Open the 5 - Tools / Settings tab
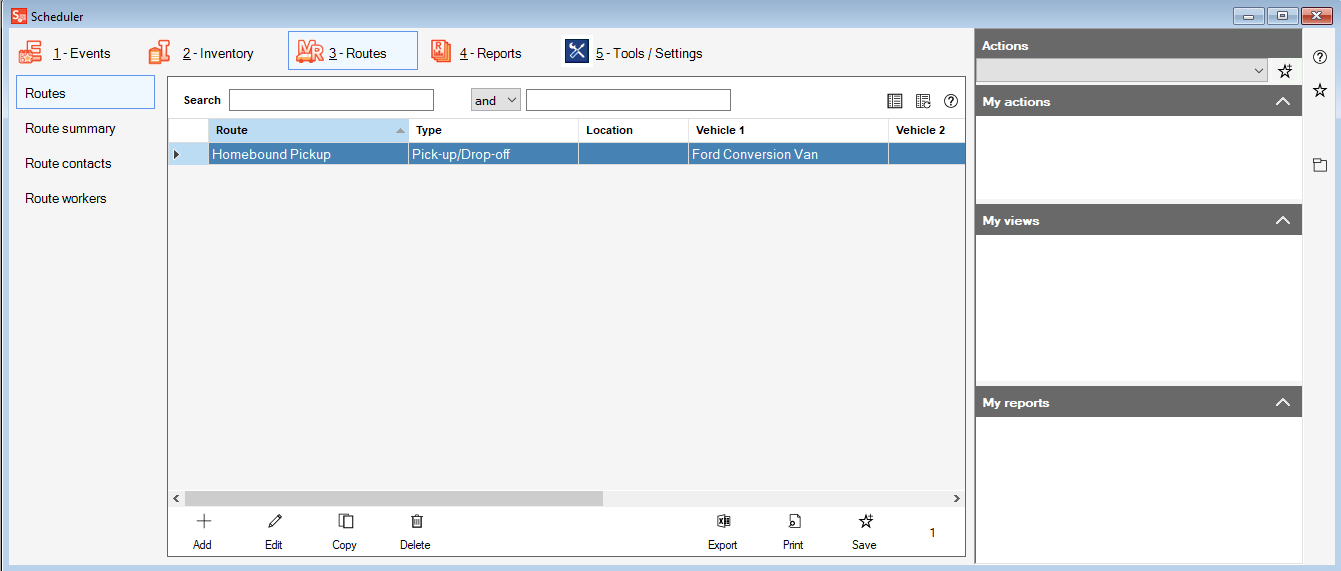 point(634,53)
